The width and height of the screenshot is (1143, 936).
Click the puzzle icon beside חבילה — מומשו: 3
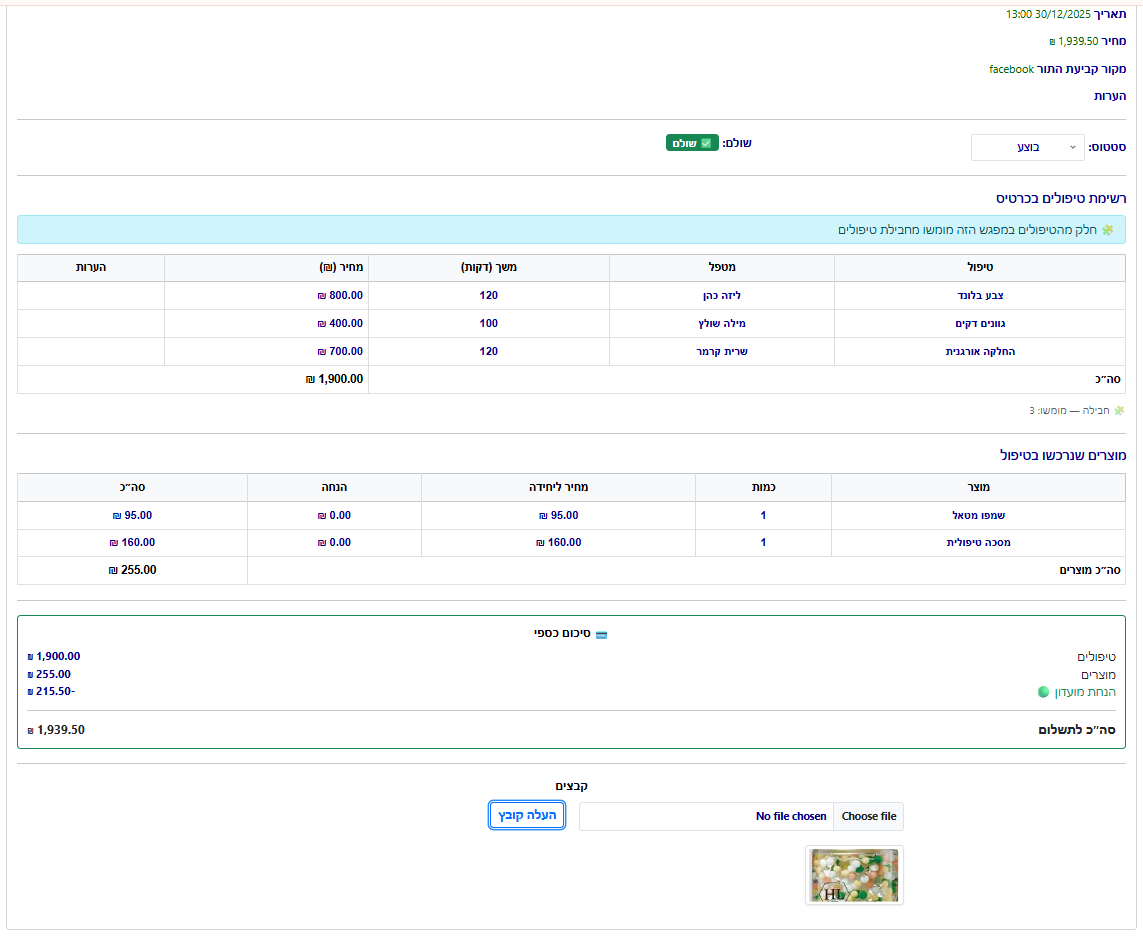pos(1119,411)
